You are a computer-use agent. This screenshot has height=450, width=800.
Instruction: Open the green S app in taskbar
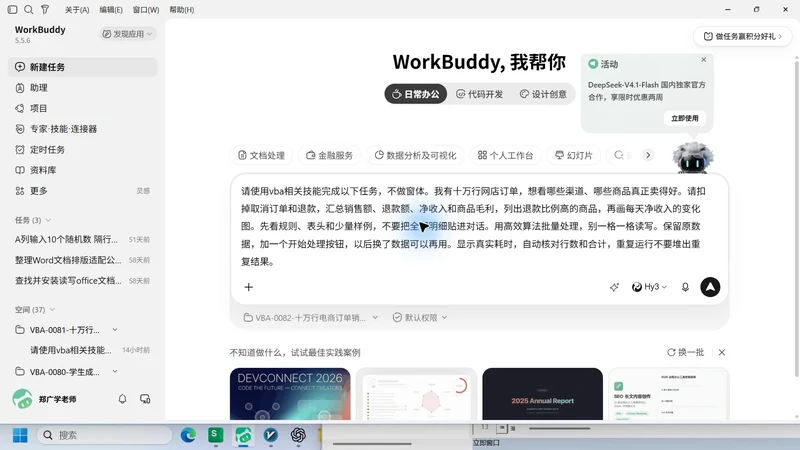[215, 435]
